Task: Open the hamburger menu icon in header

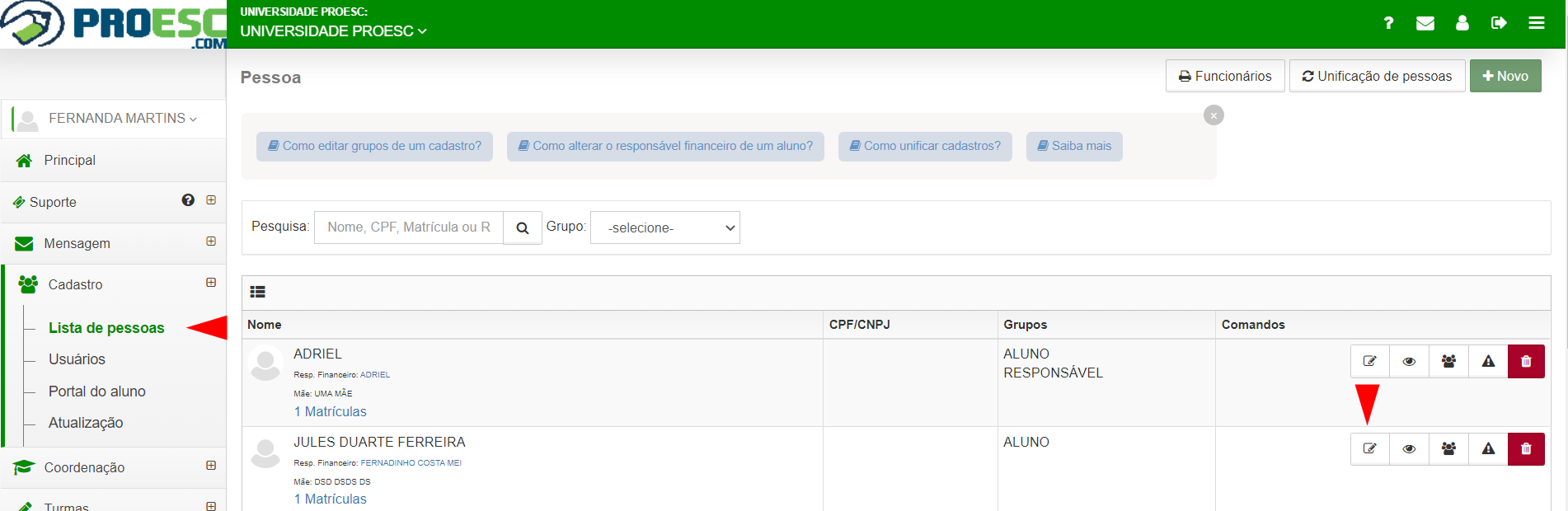Action: (1537, 23)
